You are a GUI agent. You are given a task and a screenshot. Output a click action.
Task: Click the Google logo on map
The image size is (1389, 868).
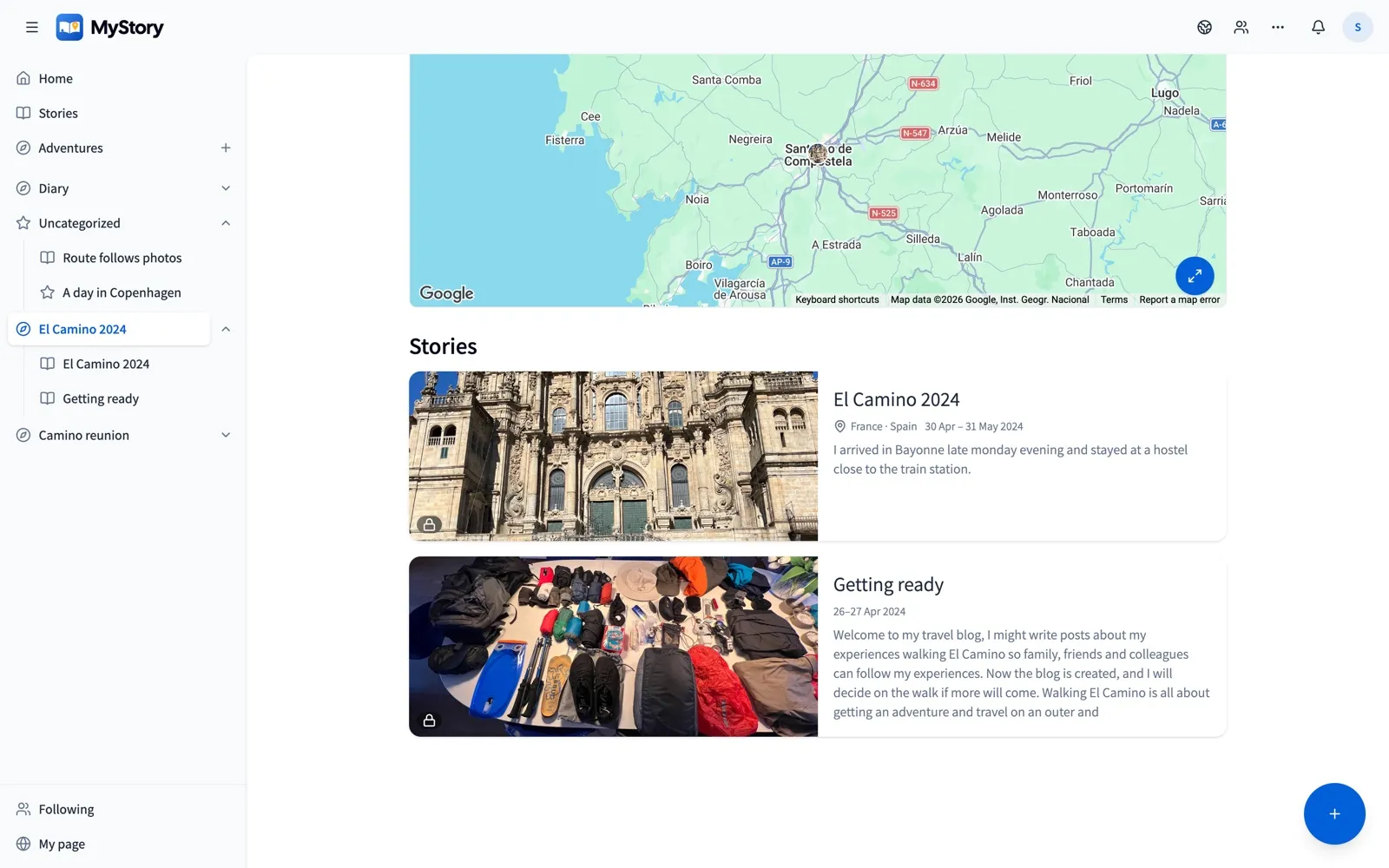coord(446,293)
